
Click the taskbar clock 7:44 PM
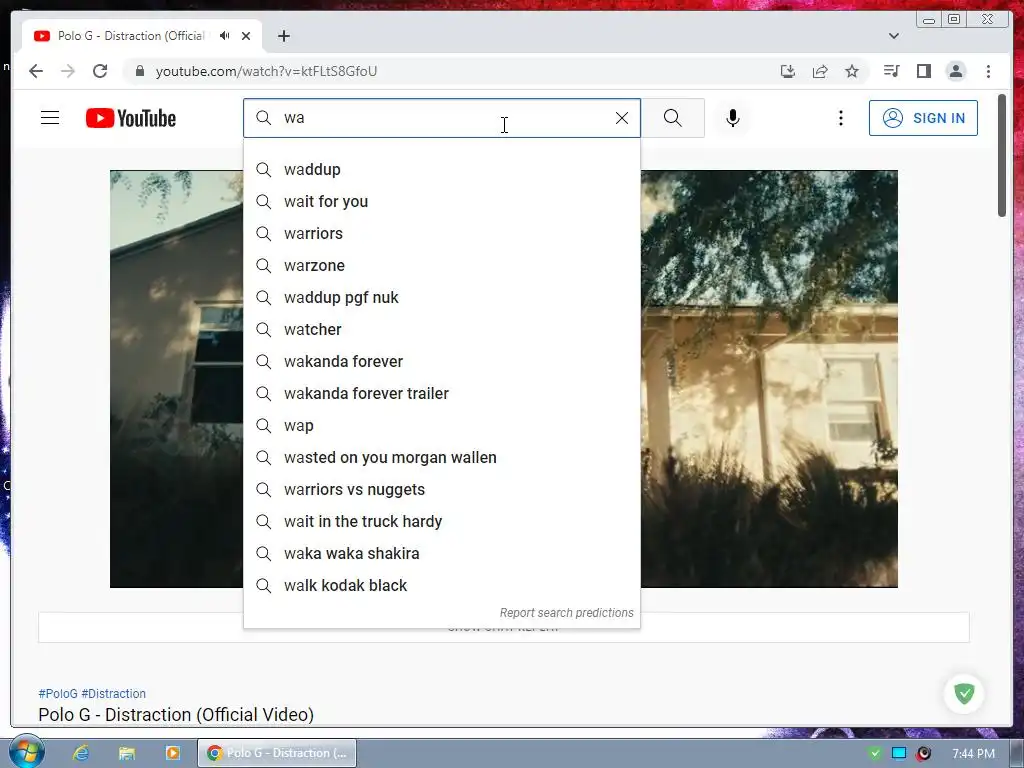tap(973, 754)
